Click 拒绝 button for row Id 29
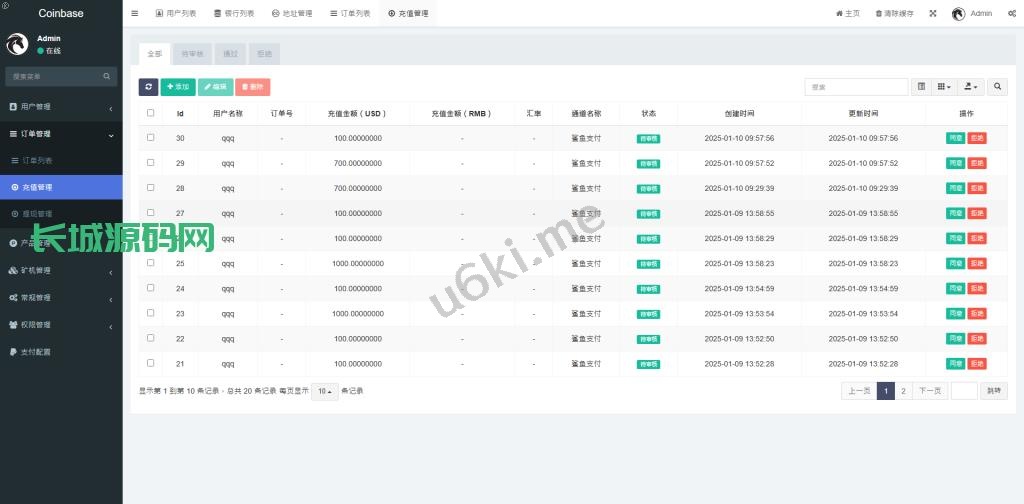The width and height of the screenshot is (1024, 504). (x=977, y=163)
